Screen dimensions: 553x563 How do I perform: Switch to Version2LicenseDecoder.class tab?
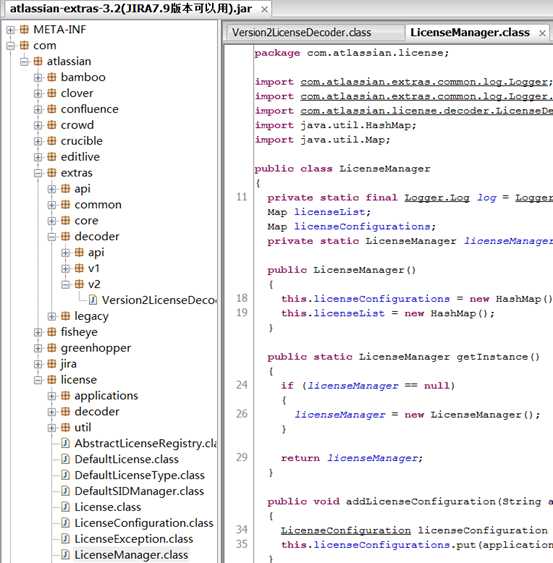tap(301, 33)
